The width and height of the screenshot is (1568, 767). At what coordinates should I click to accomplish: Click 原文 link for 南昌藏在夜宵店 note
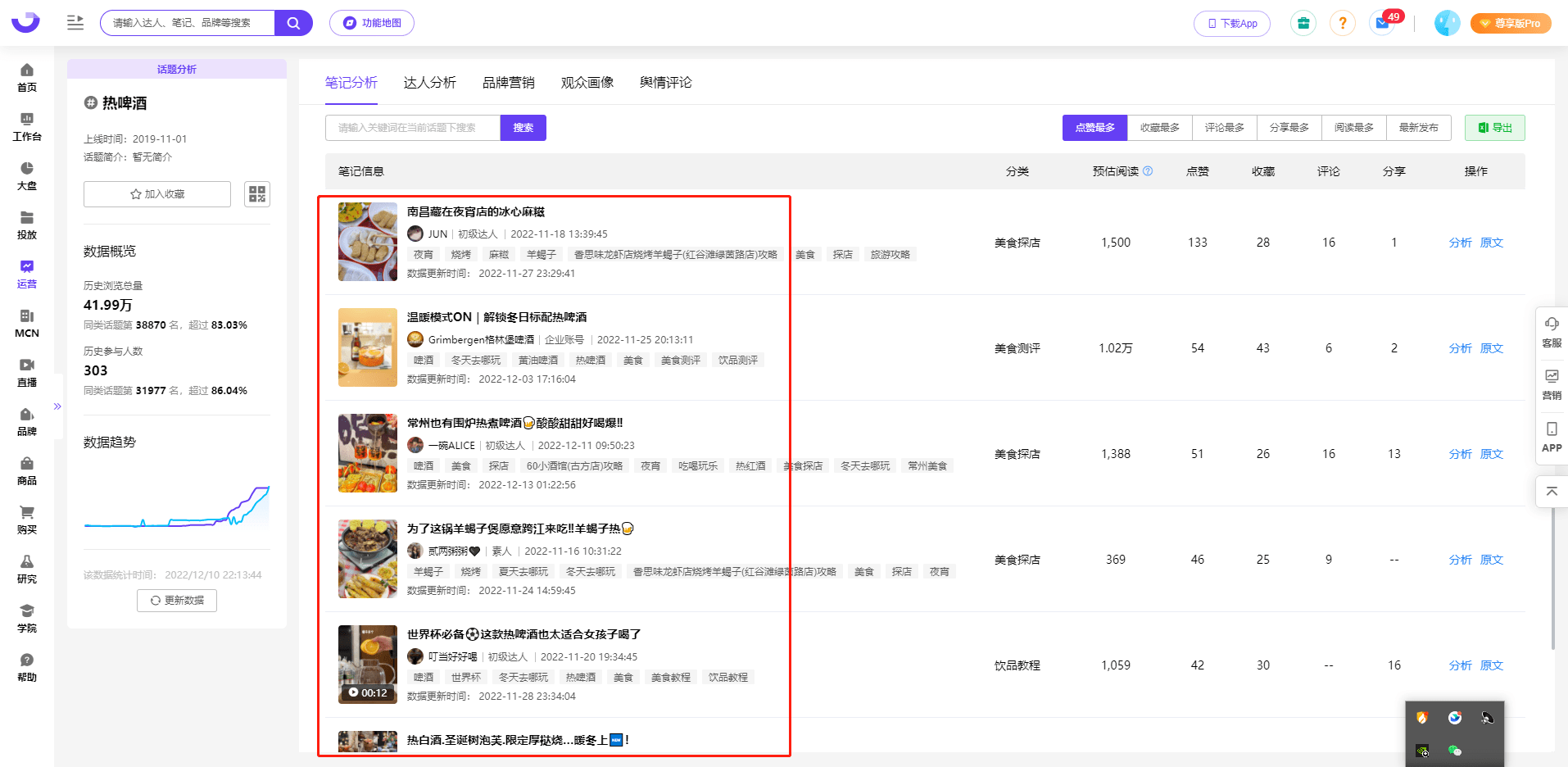(x=1492, y=243)
